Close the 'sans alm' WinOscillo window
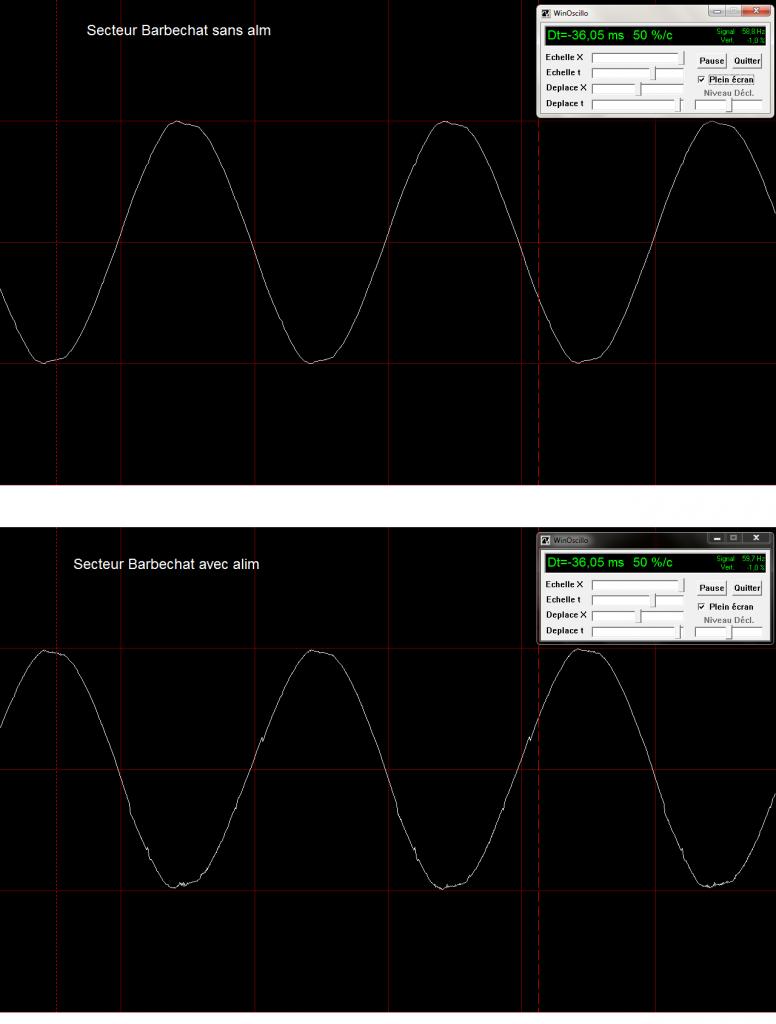The height and width of the screenshot is (1024, 776). click(756, 11)
